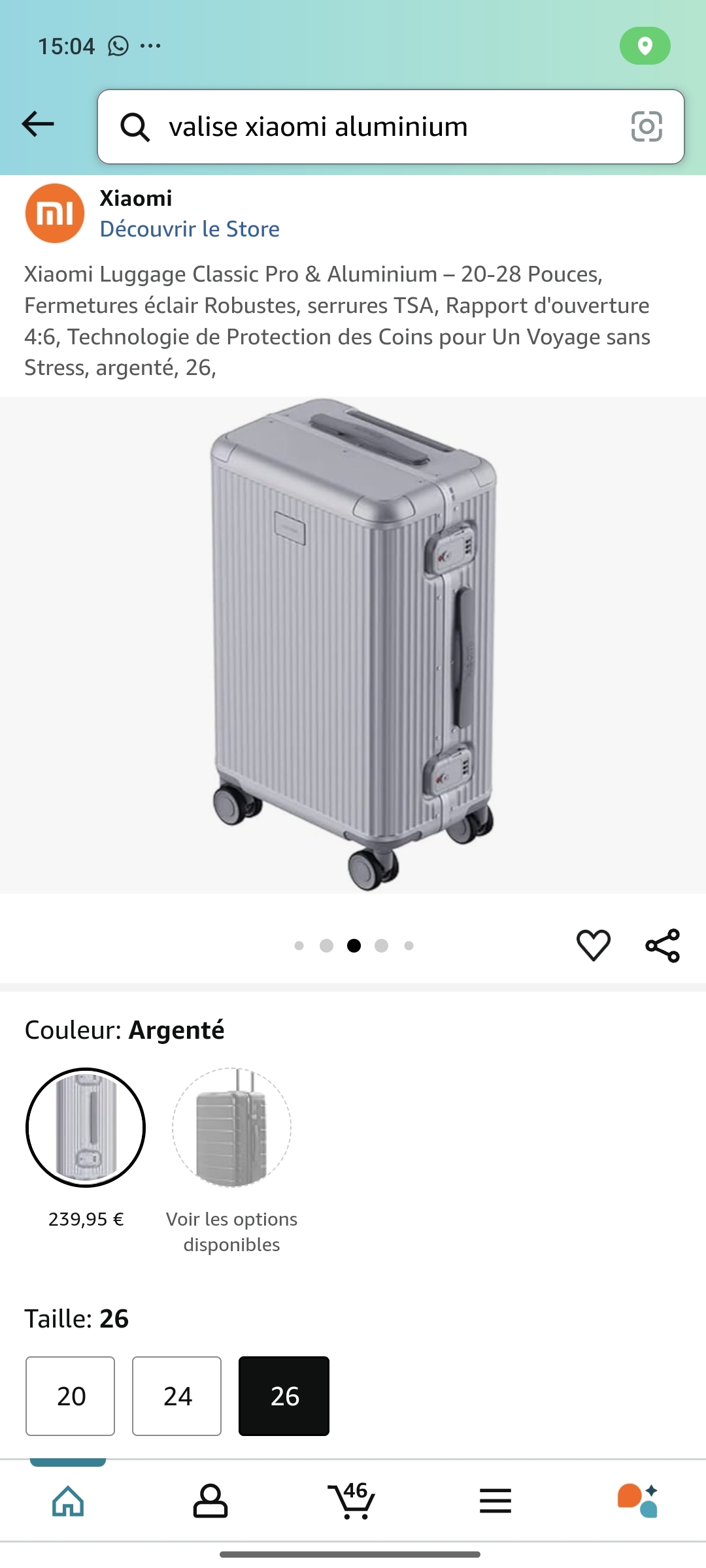Select the Argenté silver color swatch
Screen dimensions: 706x1568
pyautogui.click(x=86, y=1128)
